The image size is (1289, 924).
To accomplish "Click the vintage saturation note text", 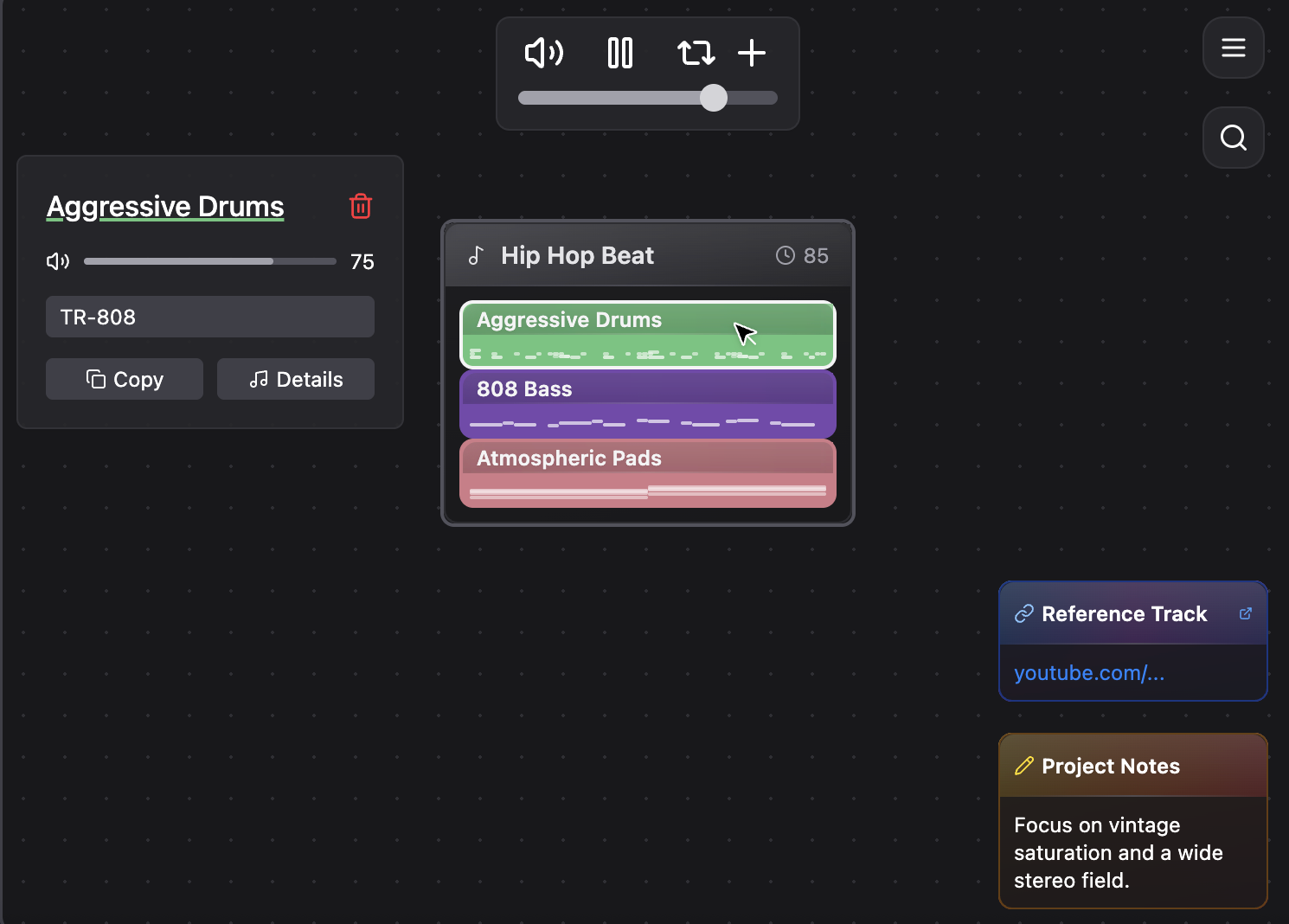I will coord(1119,853).
